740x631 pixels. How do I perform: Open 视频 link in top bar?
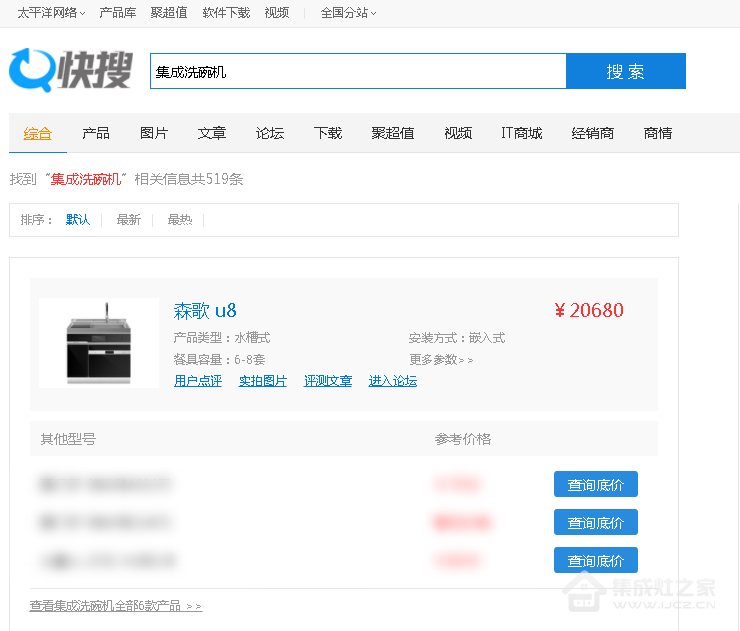(277, 13)
